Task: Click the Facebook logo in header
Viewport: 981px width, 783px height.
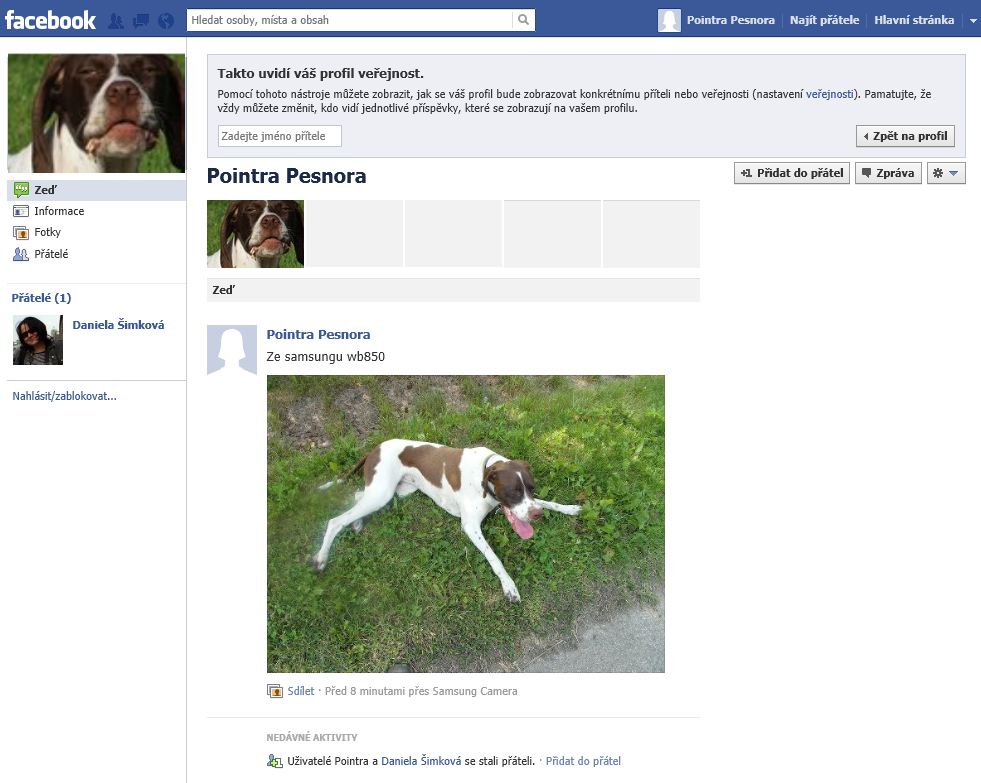Action: (x=50, y=19)
